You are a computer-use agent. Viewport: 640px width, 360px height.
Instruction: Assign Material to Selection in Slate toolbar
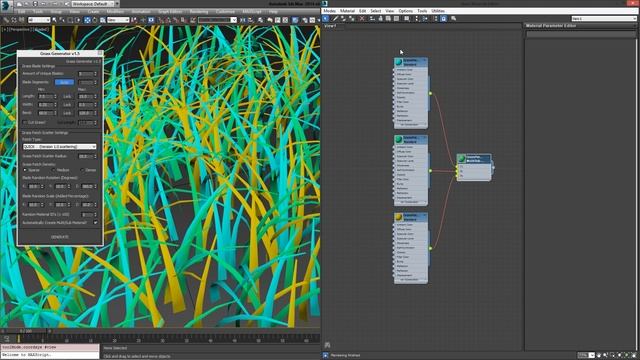[353, 18]
